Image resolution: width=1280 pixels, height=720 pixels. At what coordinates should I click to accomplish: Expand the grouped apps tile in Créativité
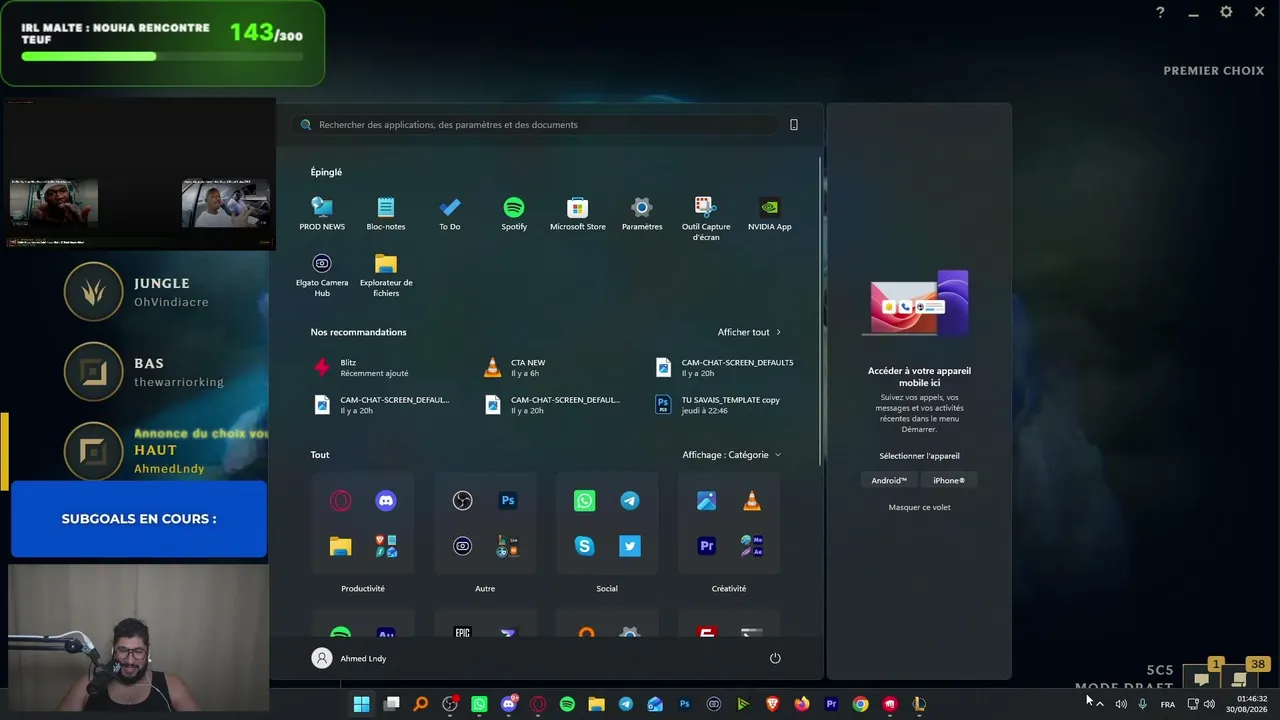pyautogui.click(x=752, y=546)
